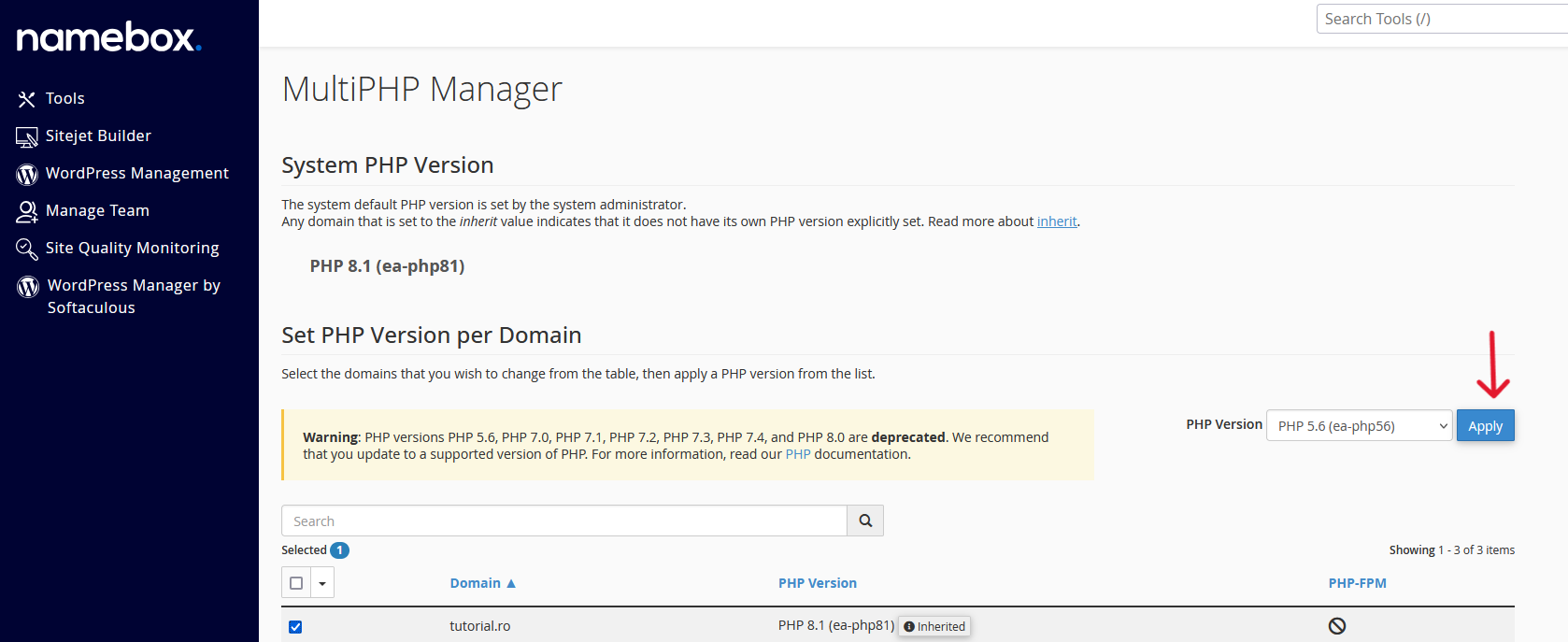1568x642 pixels.
Task: Click the blue Apply button
Action: pyautogui.click(x=1486, y=426)
